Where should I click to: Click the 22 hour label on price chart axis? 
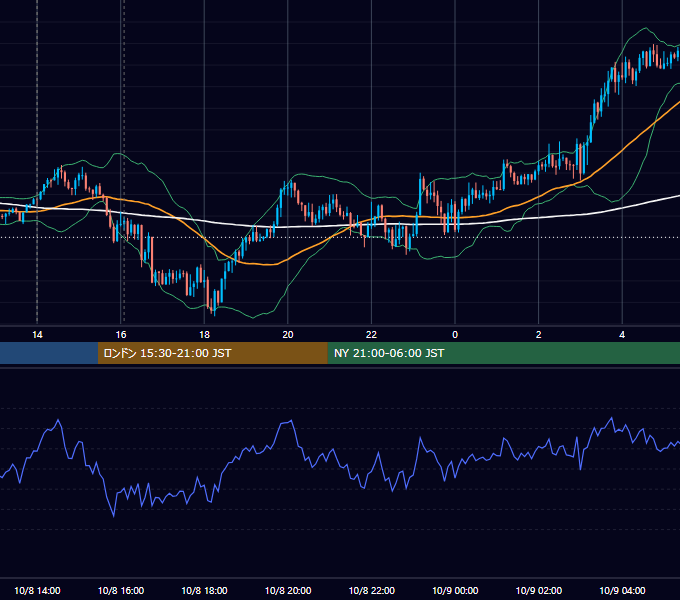[371, 335]
